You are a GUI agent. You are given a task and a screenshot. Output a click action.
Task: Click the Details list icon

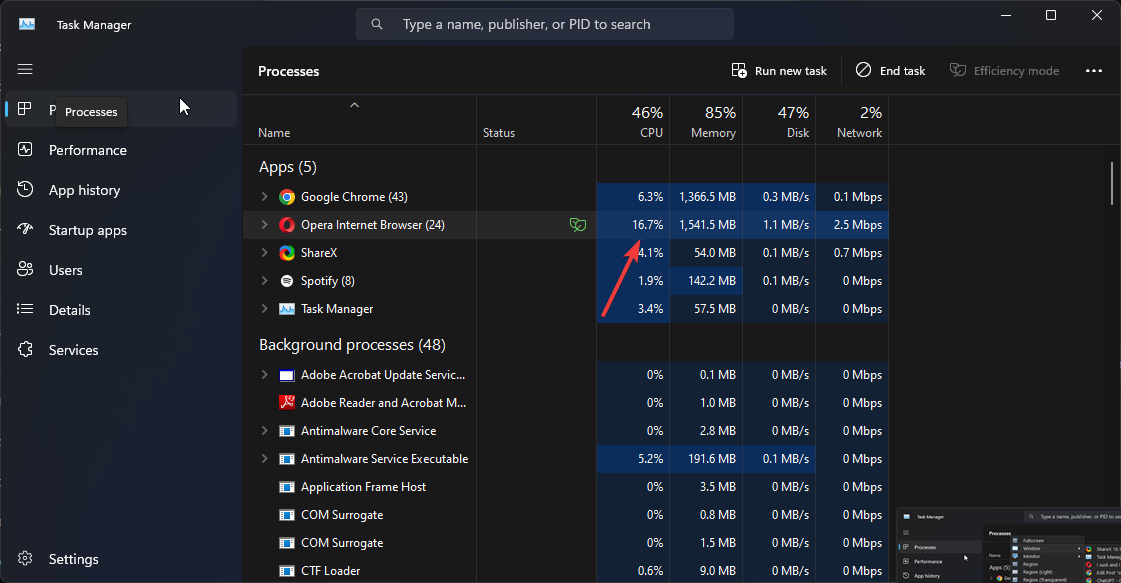pyautogui.click(x=25, y=309)
